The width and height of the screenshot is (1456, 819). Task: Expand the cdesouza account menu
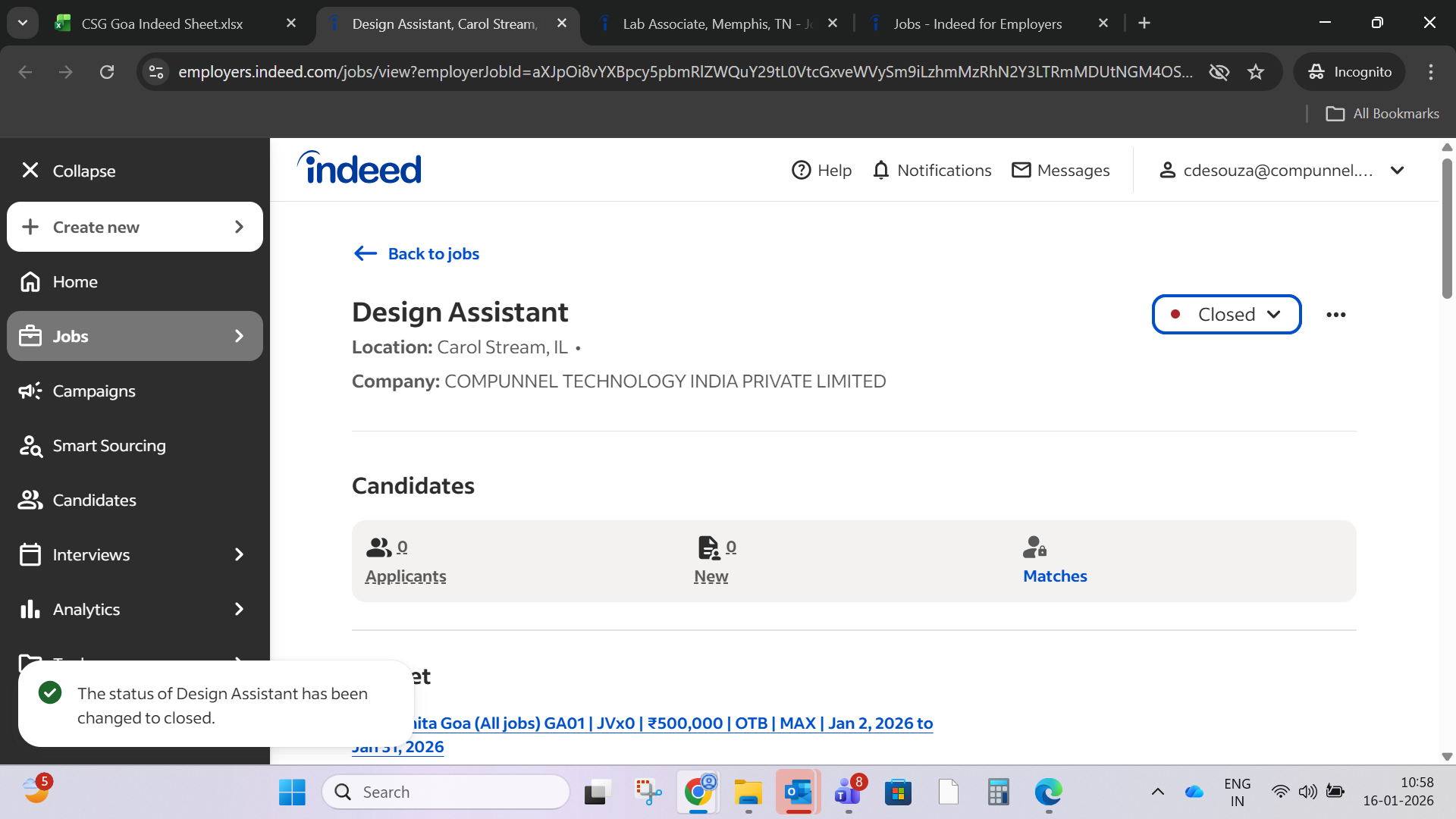pos(1397,171)
